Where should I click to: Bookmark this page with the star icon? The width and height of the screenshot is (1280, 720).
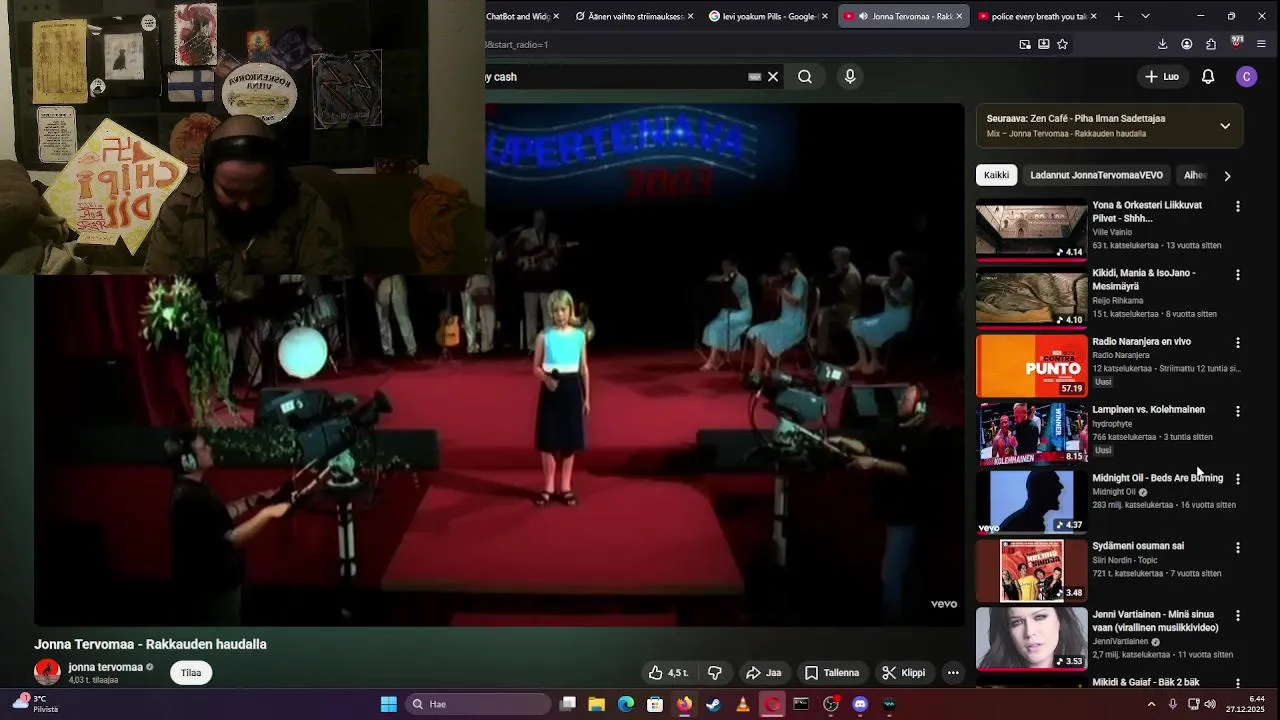tap(1062, 44)
